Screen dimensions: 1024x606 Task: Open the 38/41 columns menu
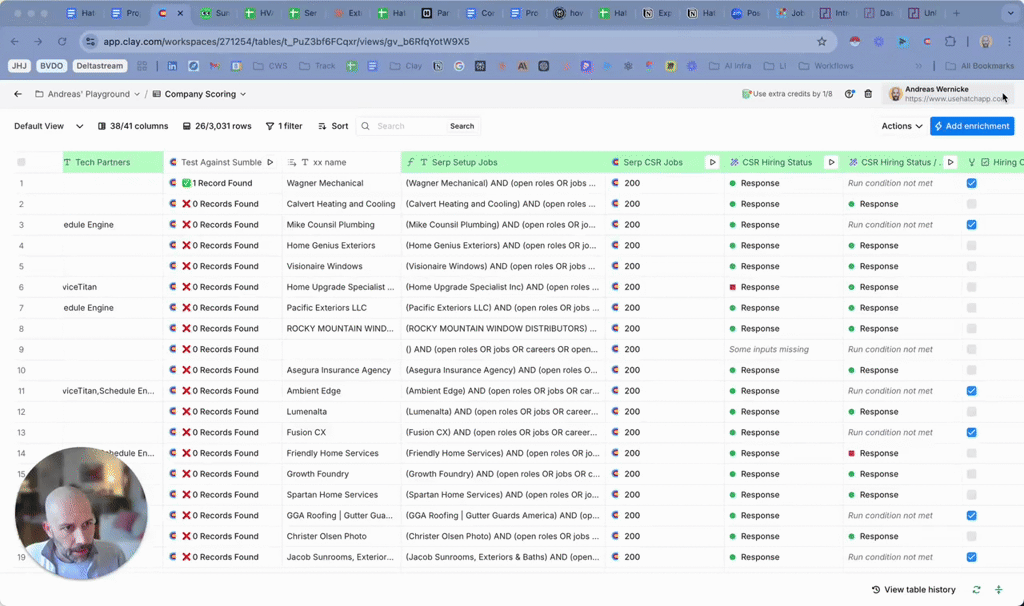pos(133,126)
